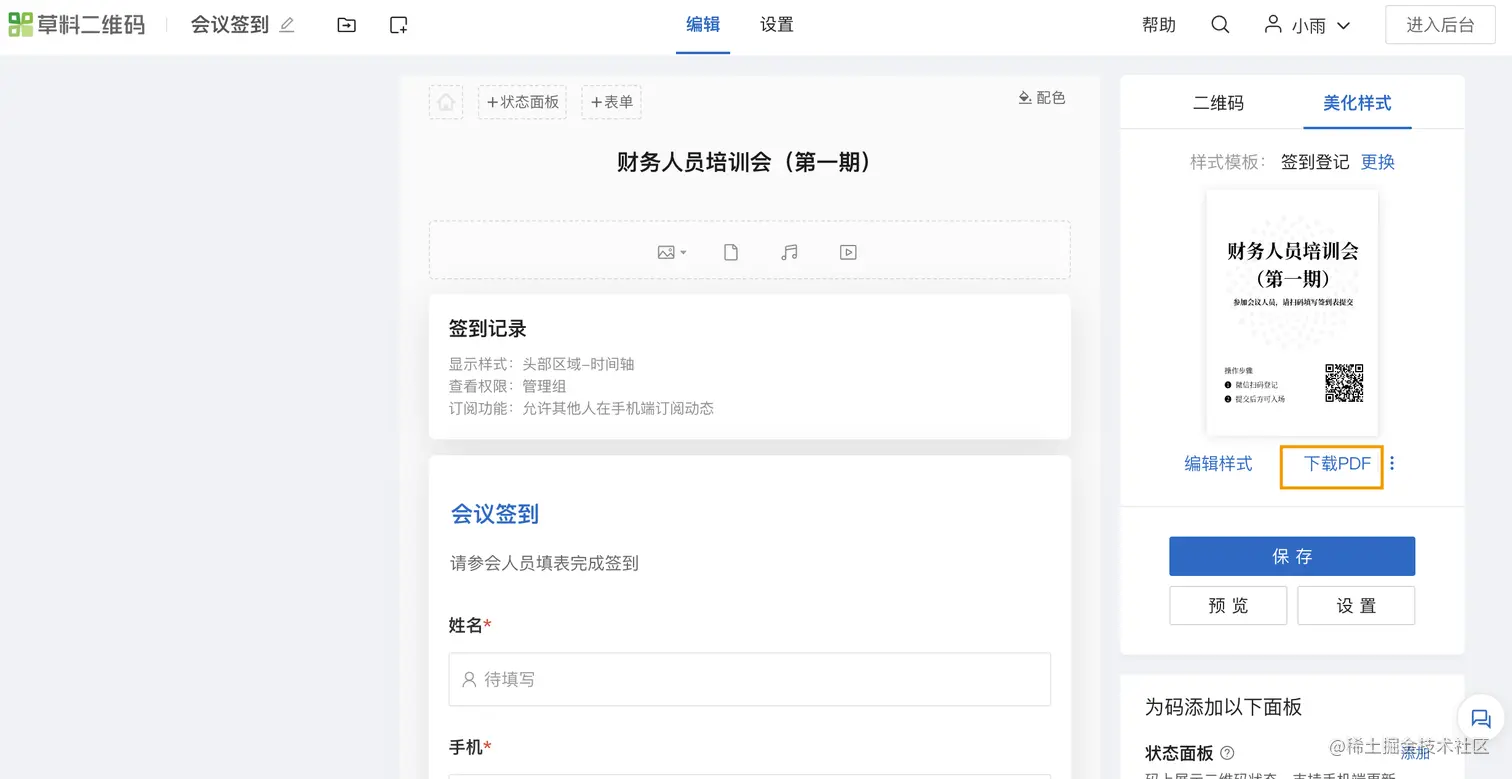Click the 设置 button below 保存
1512x779 pixels.
(x=1356, y=606)
